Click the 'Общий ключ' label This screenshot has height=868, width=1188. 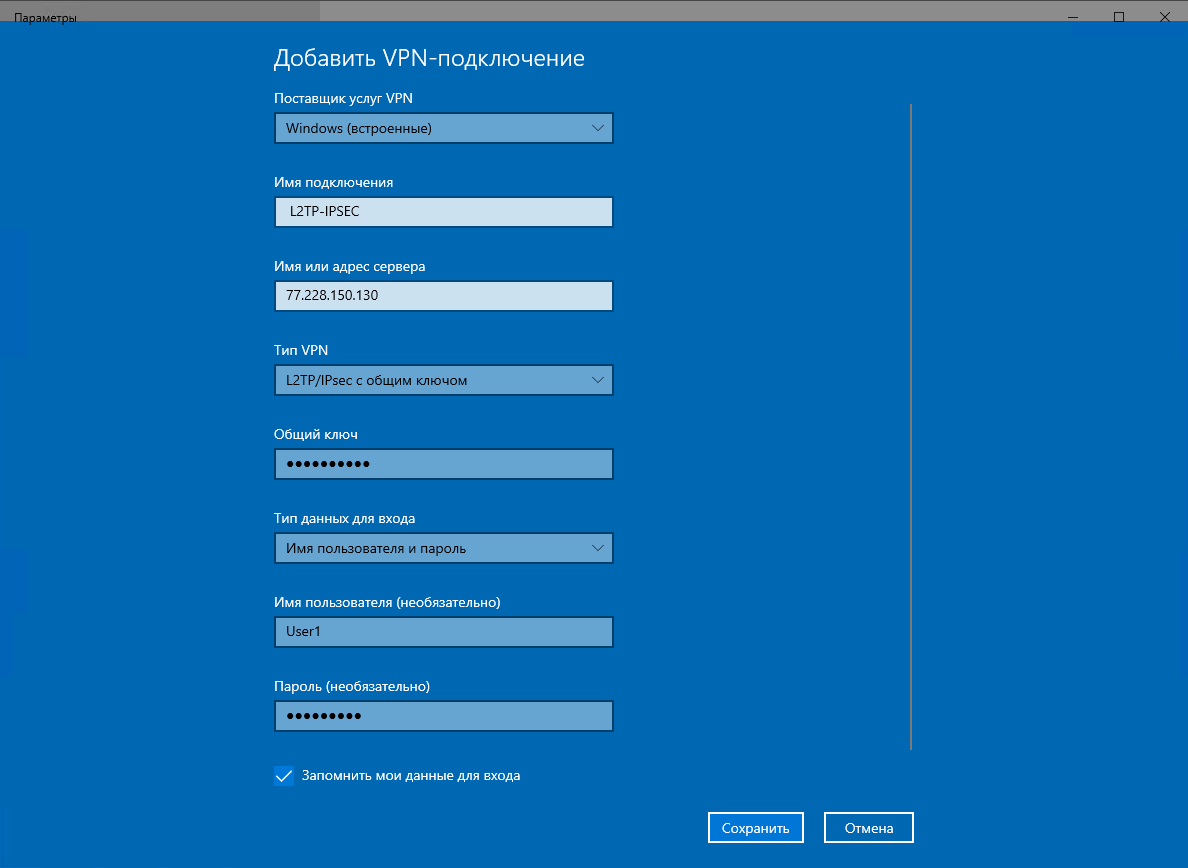tap(315, 435)
